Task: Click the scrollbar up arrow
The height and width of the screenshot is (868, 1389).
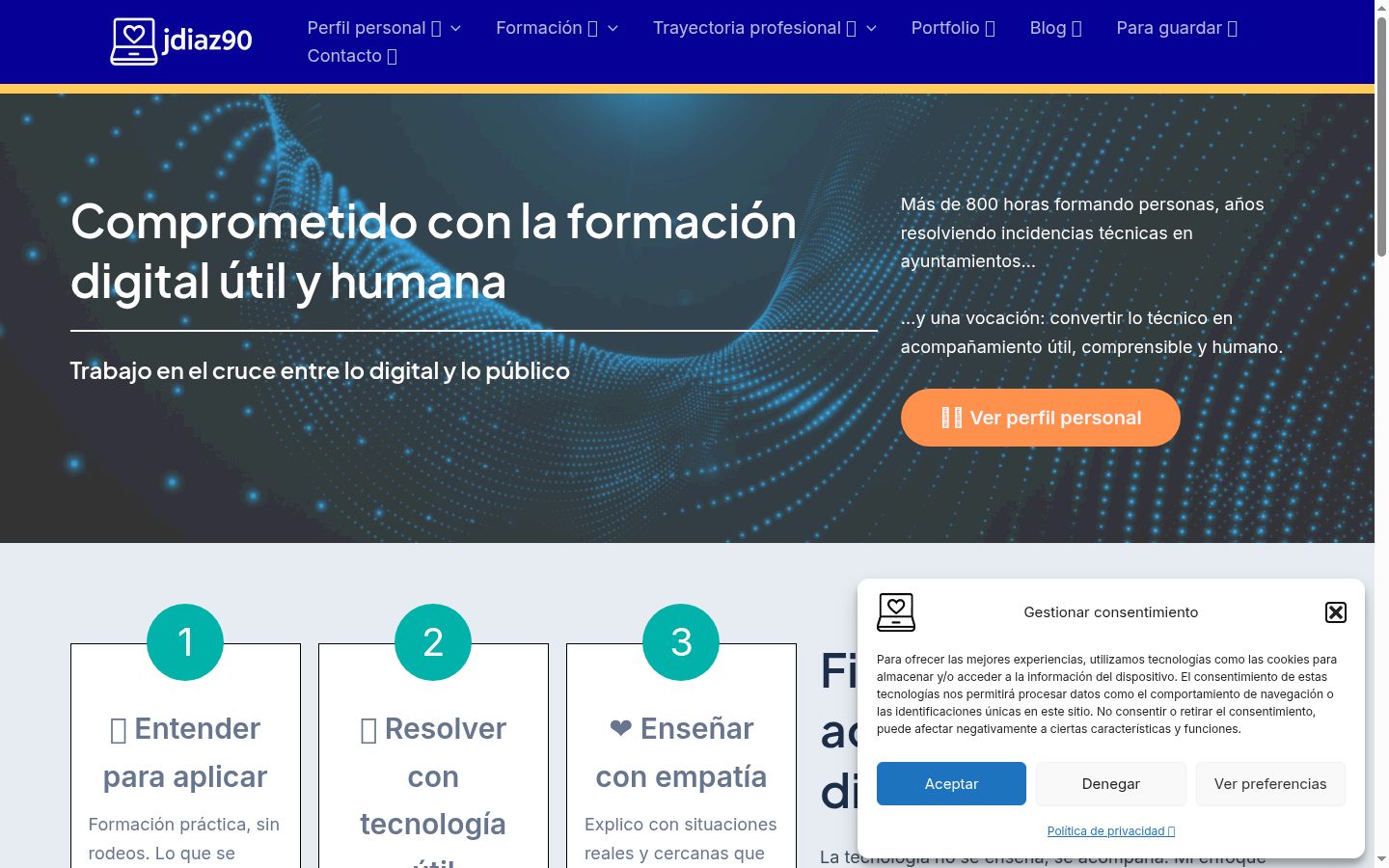Action: 1381,8
